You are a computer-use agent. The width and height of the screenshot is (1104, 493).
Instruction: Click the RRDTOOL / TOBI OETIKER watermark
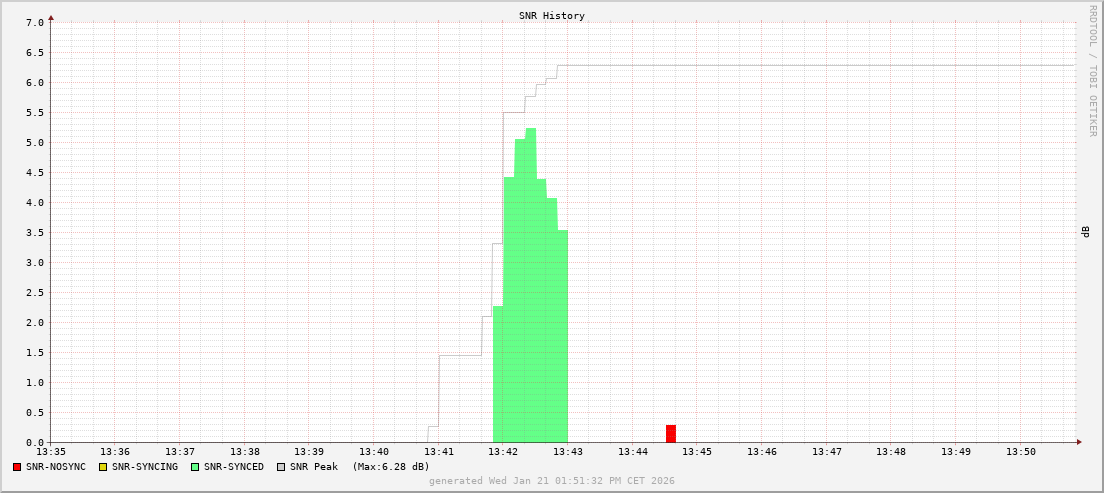point(1092,70)
